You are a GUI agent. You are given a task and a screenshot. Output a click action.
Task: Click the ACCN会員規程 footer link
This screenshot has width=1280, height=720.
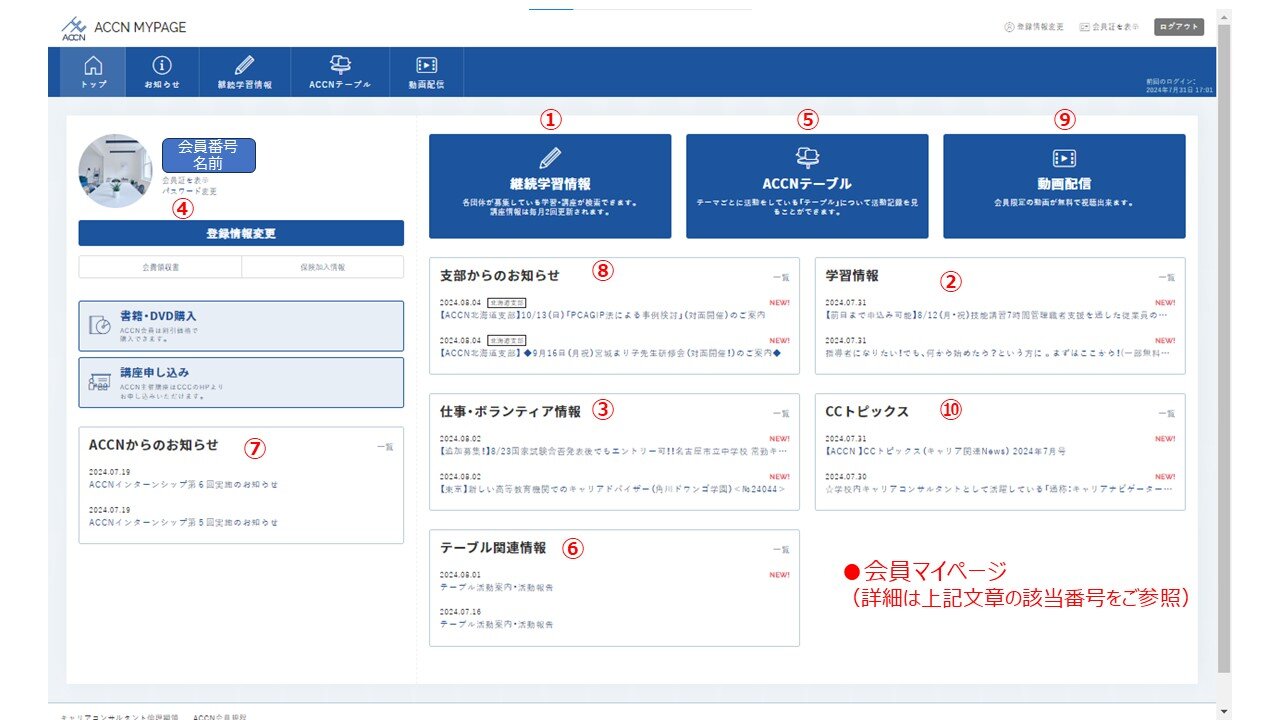pyautogui.click(x=220, y=716)
